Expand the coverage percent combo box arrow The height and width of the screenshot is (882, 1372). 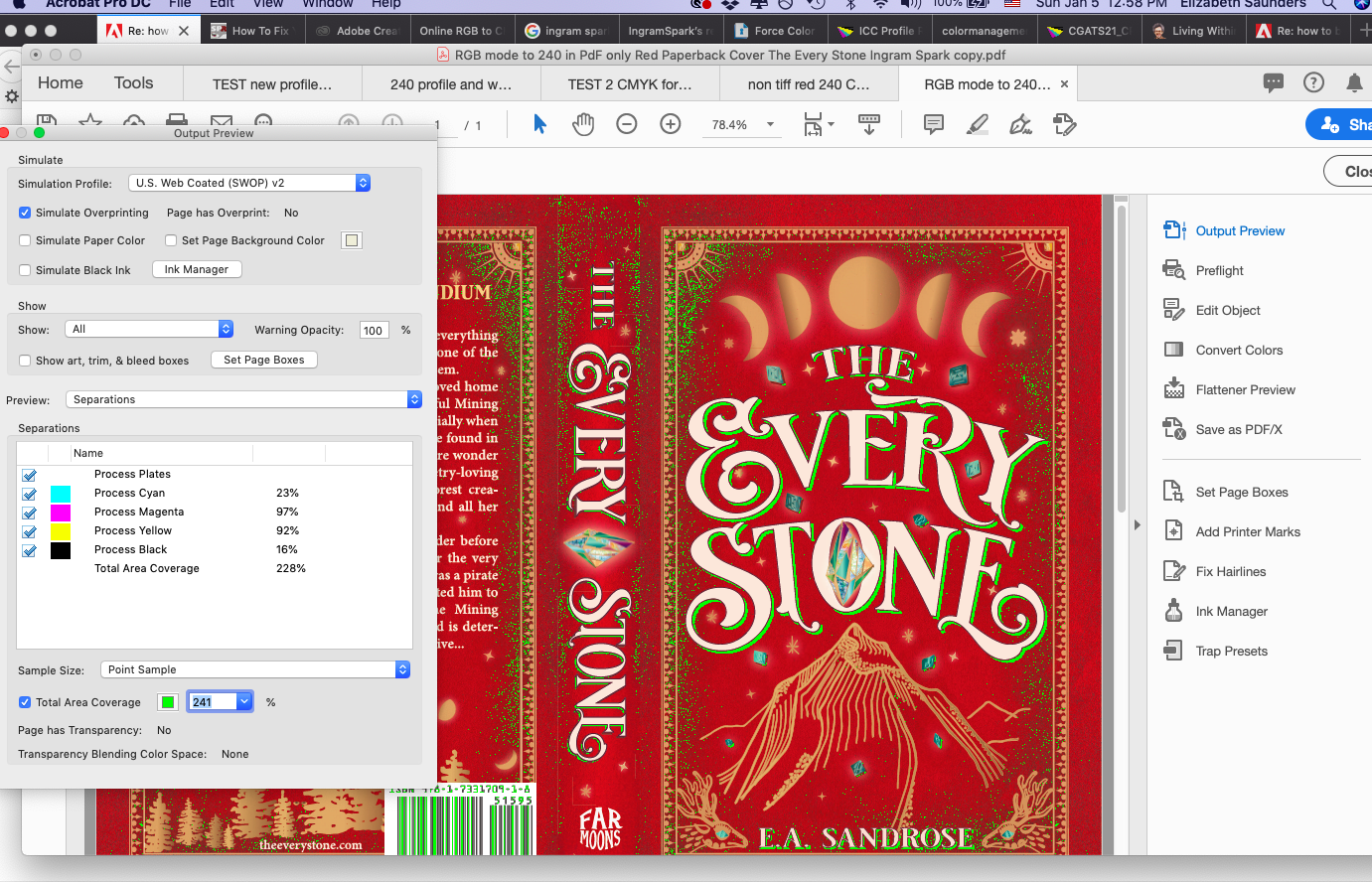point(244,702)
